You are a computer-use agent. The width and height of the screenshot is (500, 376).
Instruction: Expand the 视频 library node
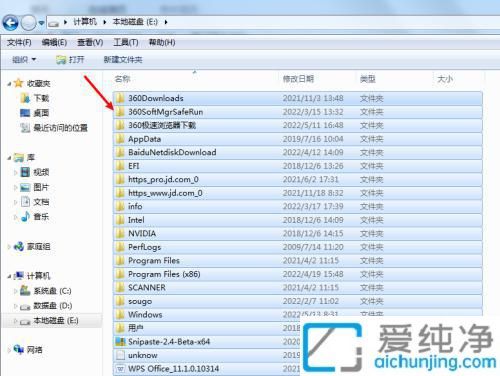pos(15,173)
